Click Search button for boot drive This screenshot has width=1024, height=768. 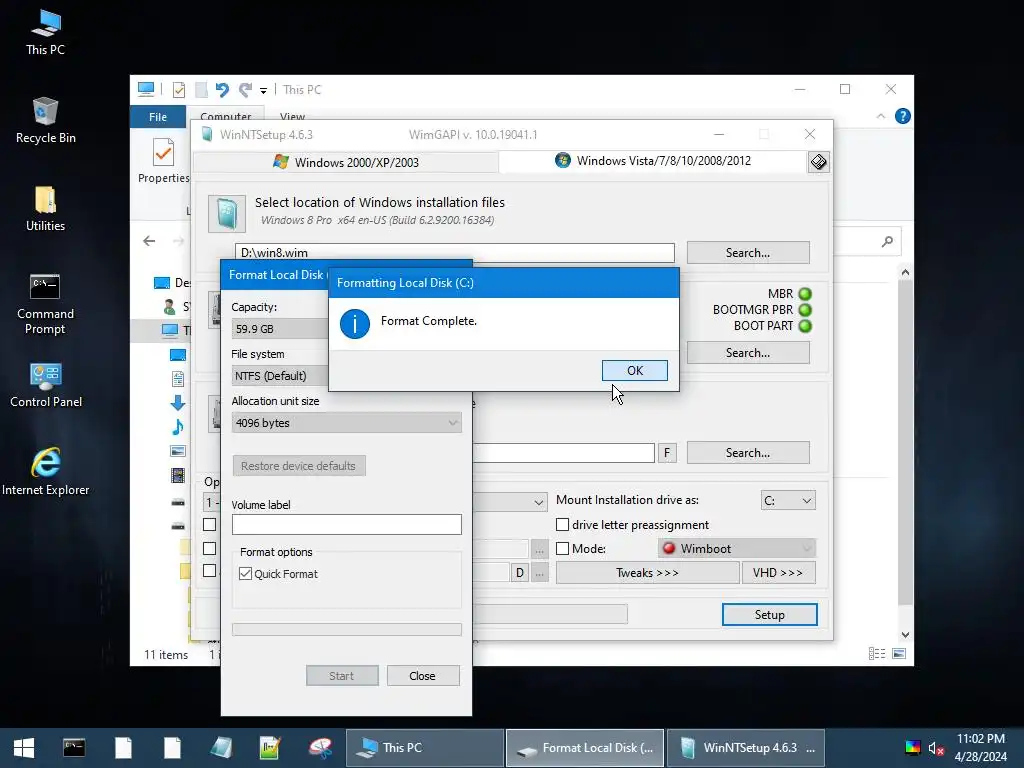pos(748,353)
